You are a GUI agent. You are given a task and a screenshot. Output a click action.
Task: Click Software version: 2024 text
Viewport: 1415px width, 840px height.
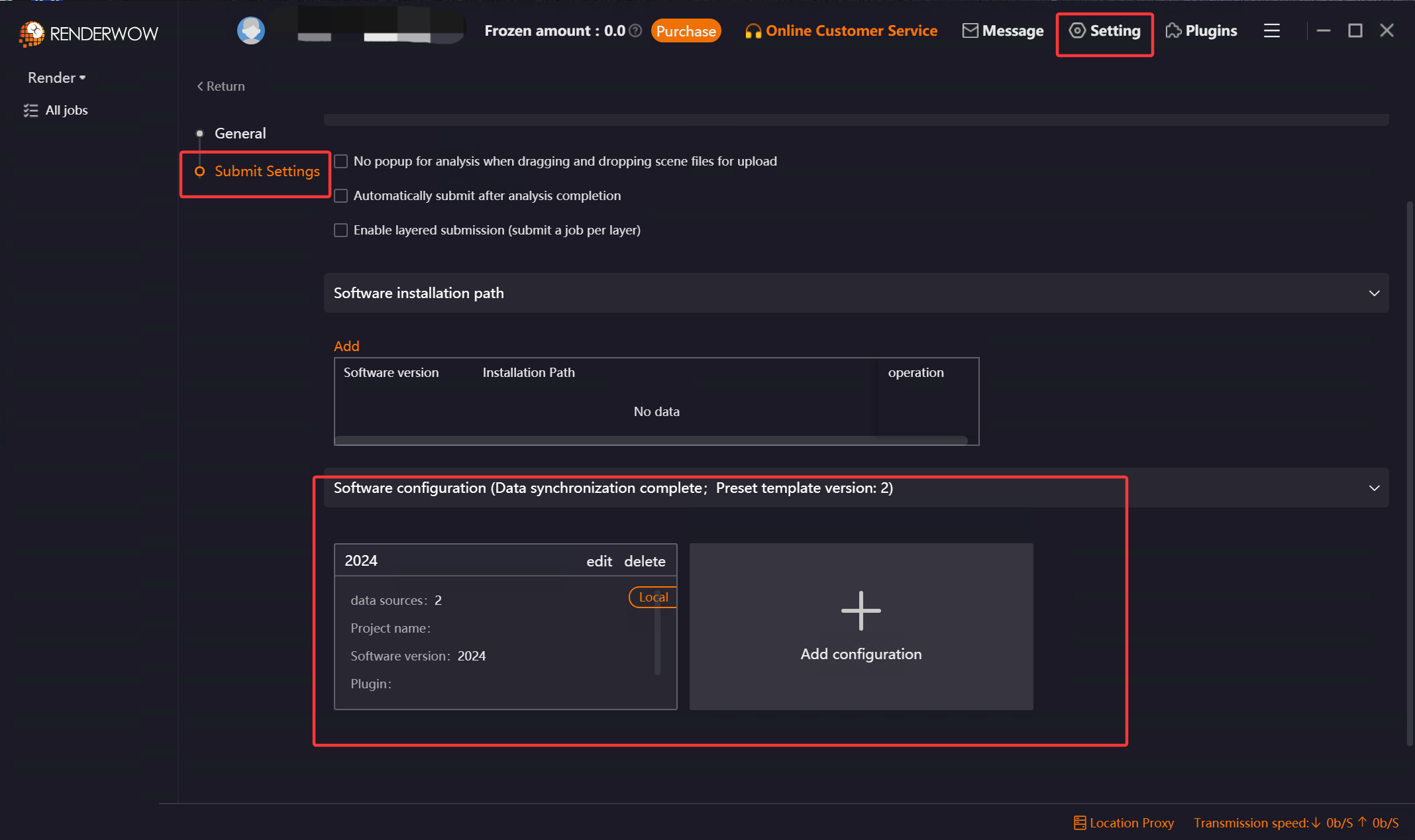tap(418, 656)
